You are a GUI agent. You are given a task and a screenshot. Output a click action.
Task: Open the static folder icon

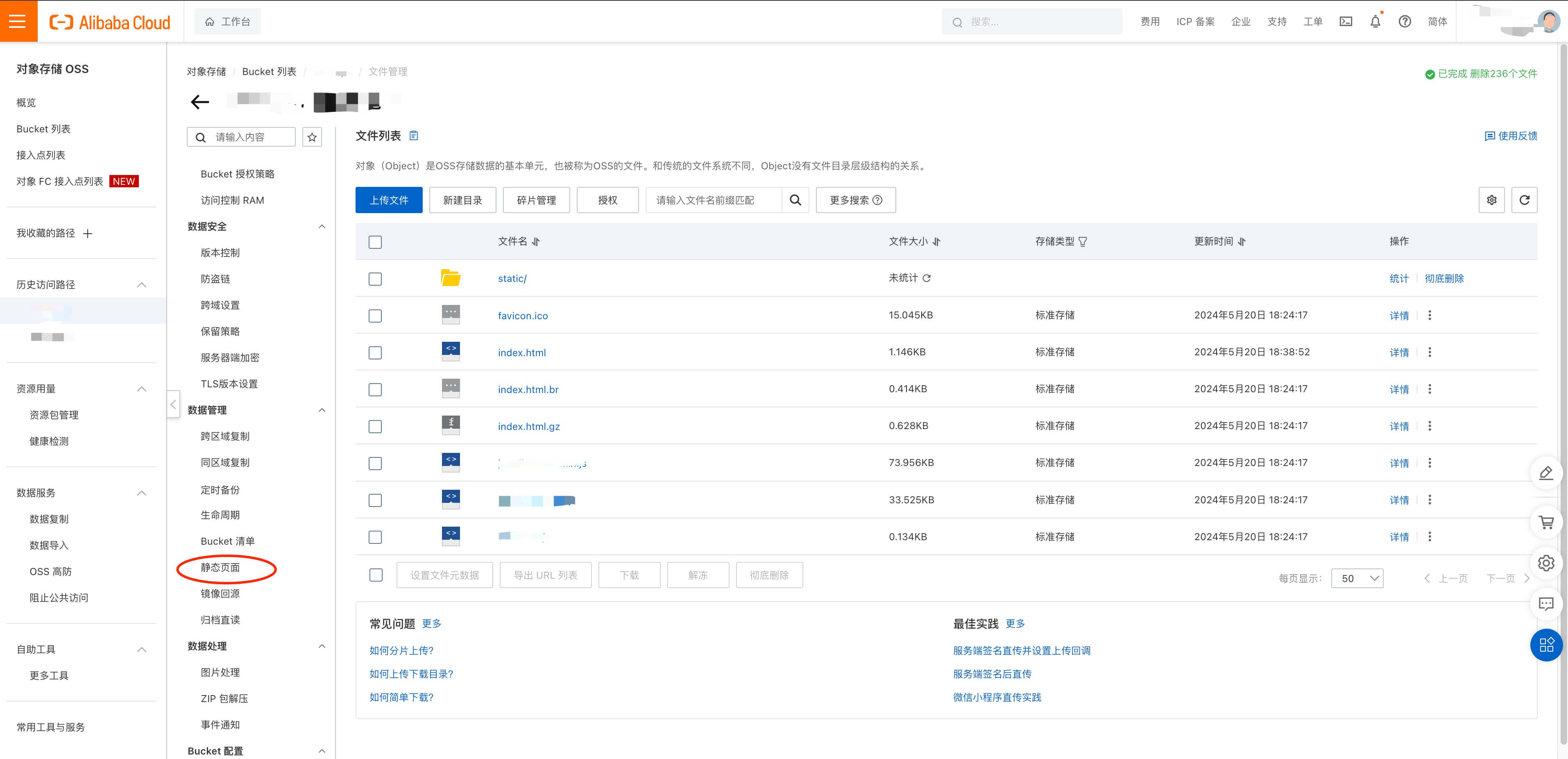(451, 278)
